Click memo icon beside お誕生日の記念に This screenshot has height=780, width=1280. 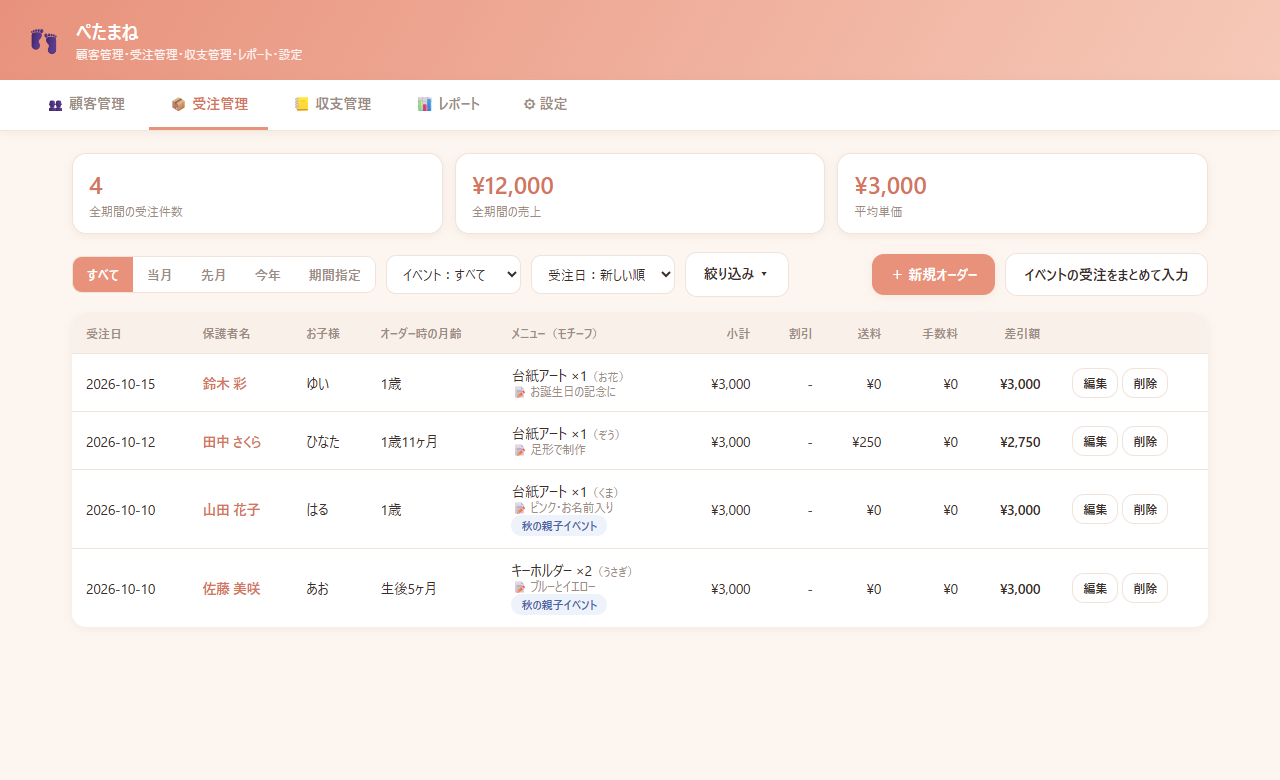(x=519, y=392)
